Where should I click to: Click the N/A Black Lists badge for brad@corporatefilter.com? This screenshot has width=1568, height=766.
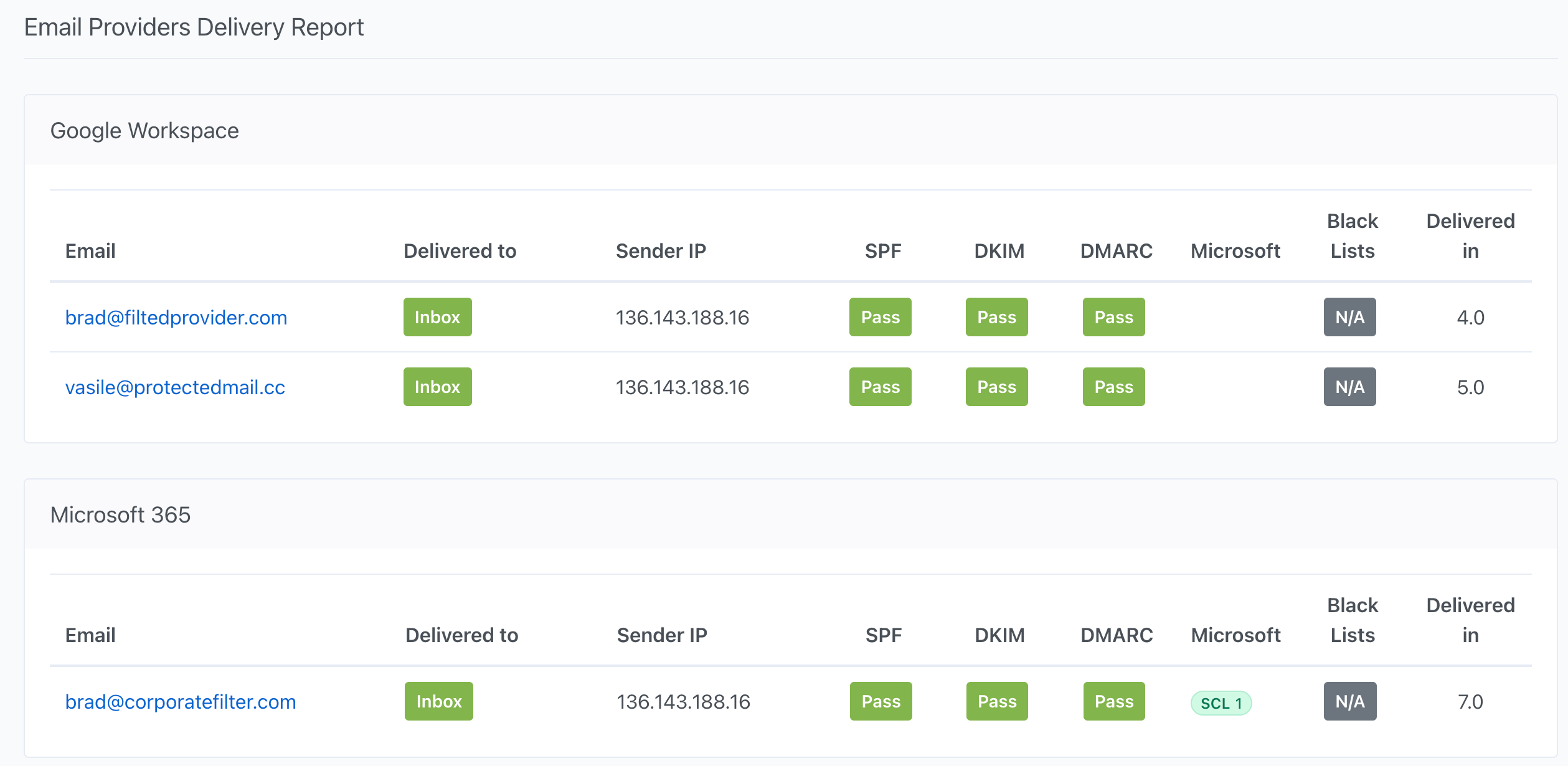point(1349,701)
